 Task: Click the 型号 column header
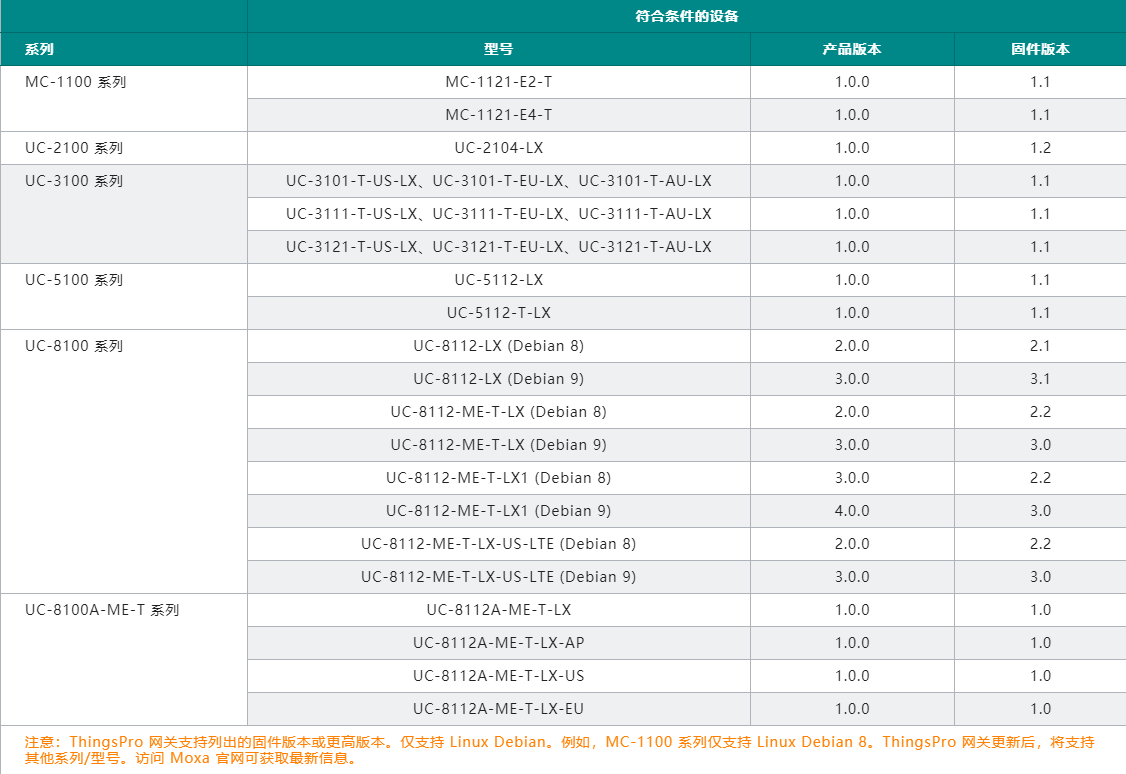498,49
